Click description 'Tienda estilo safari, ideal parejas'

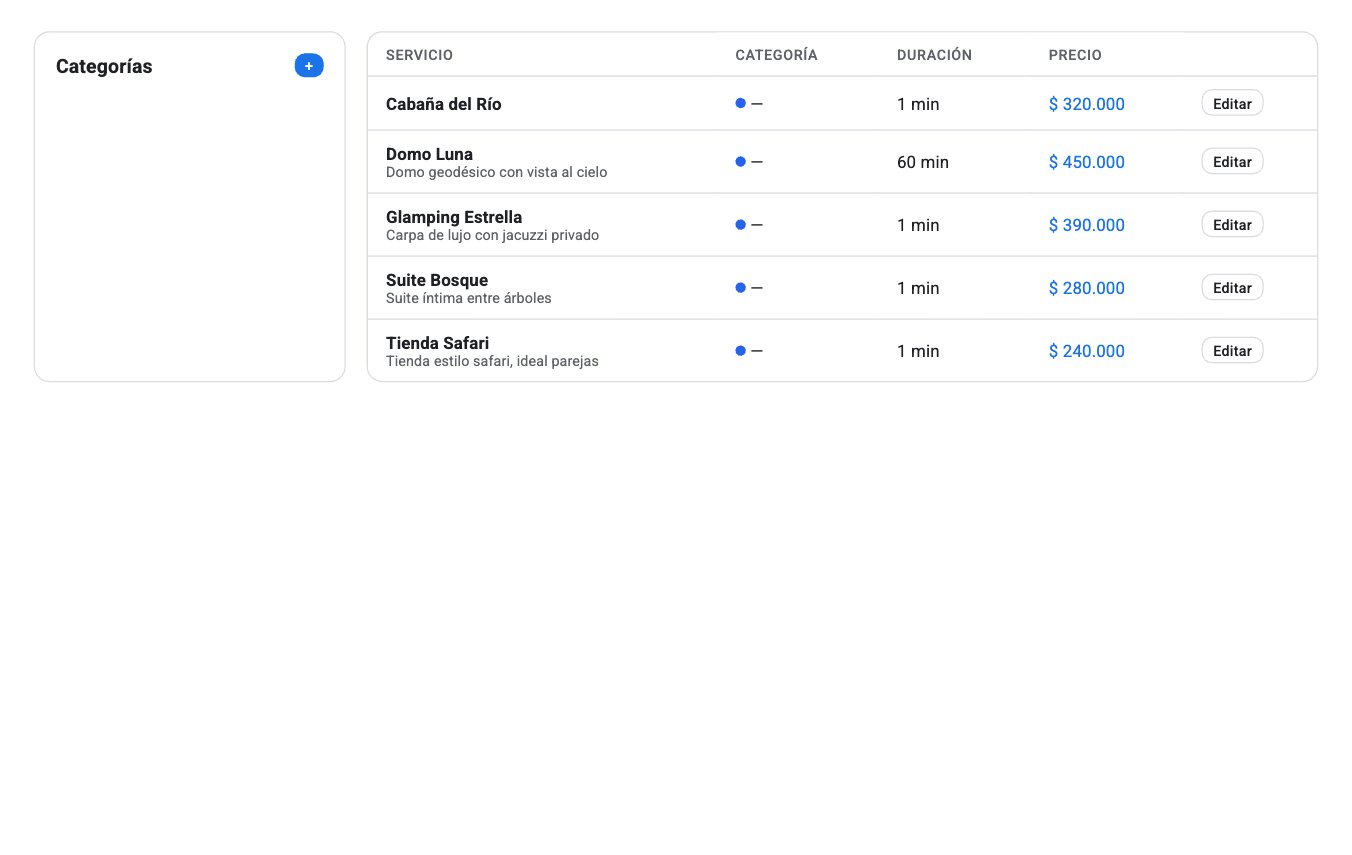[492, 361]
